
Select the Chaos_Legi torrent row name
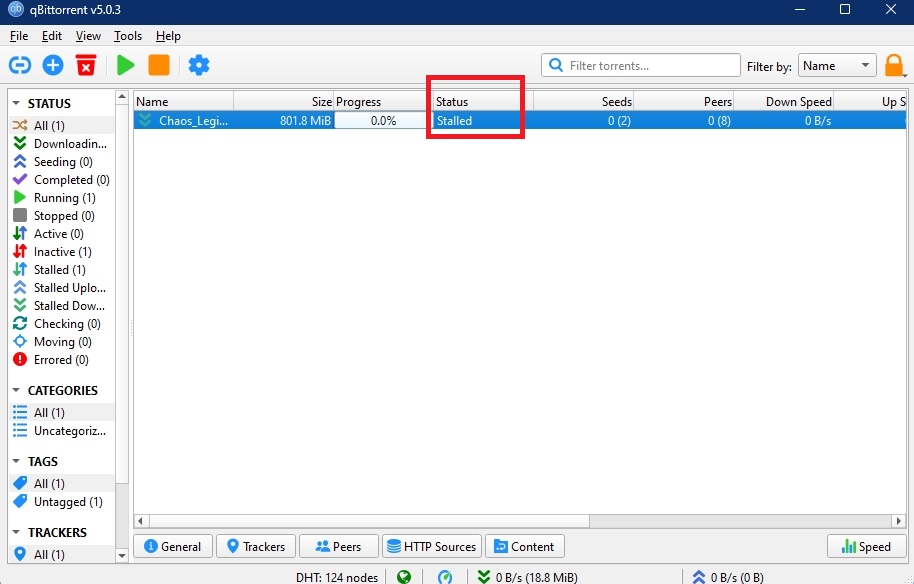coord(193,121)
